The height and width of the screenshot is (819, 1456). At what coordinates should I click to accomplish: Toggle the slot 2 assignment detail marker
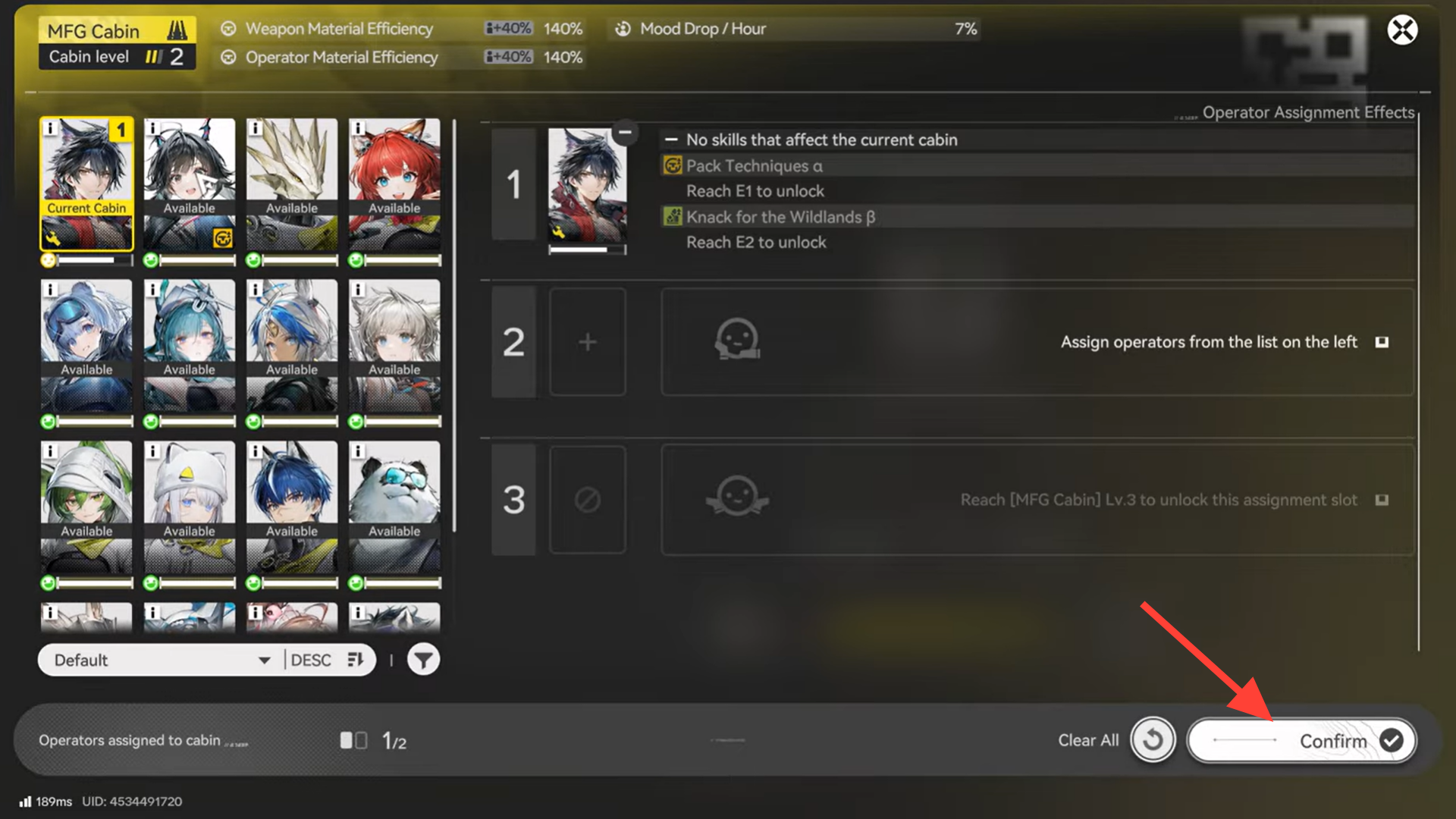(1382, 342)
